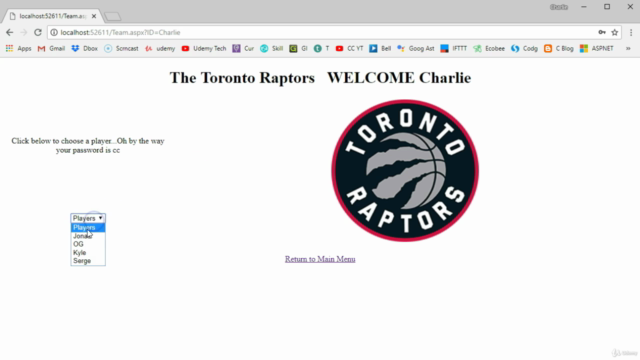Image resolution: width=640 pixels, height=360 pixels.
Task: Click the Players dropdown box
Action: coord(88,218)
